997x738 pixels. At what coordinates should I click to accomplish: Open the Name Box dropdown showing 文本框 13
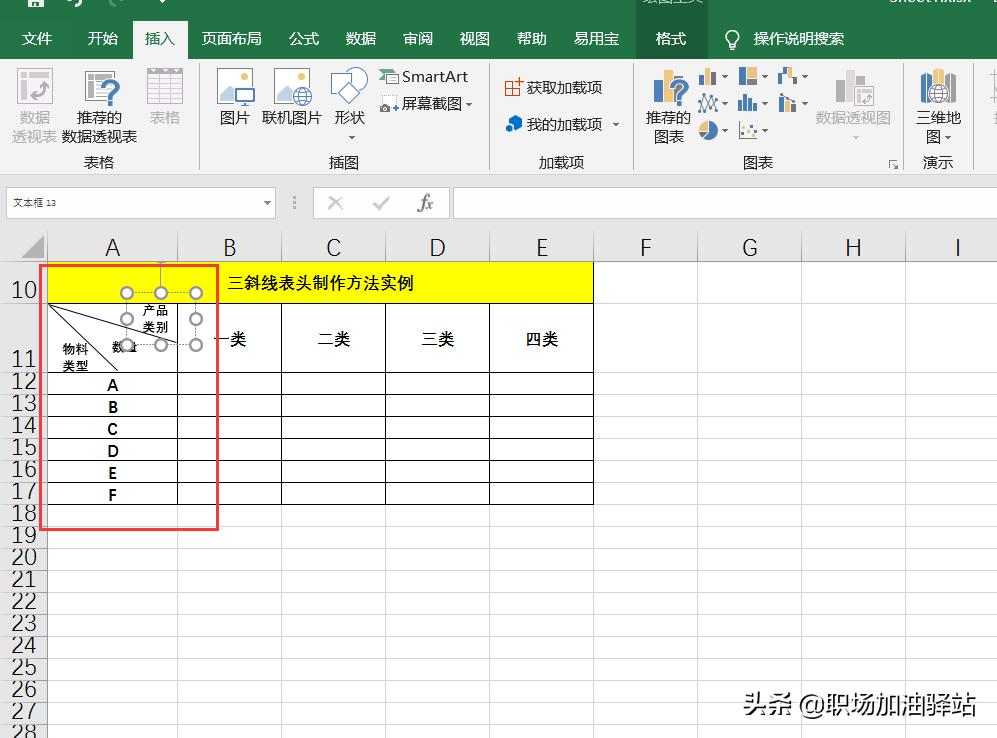266,203
